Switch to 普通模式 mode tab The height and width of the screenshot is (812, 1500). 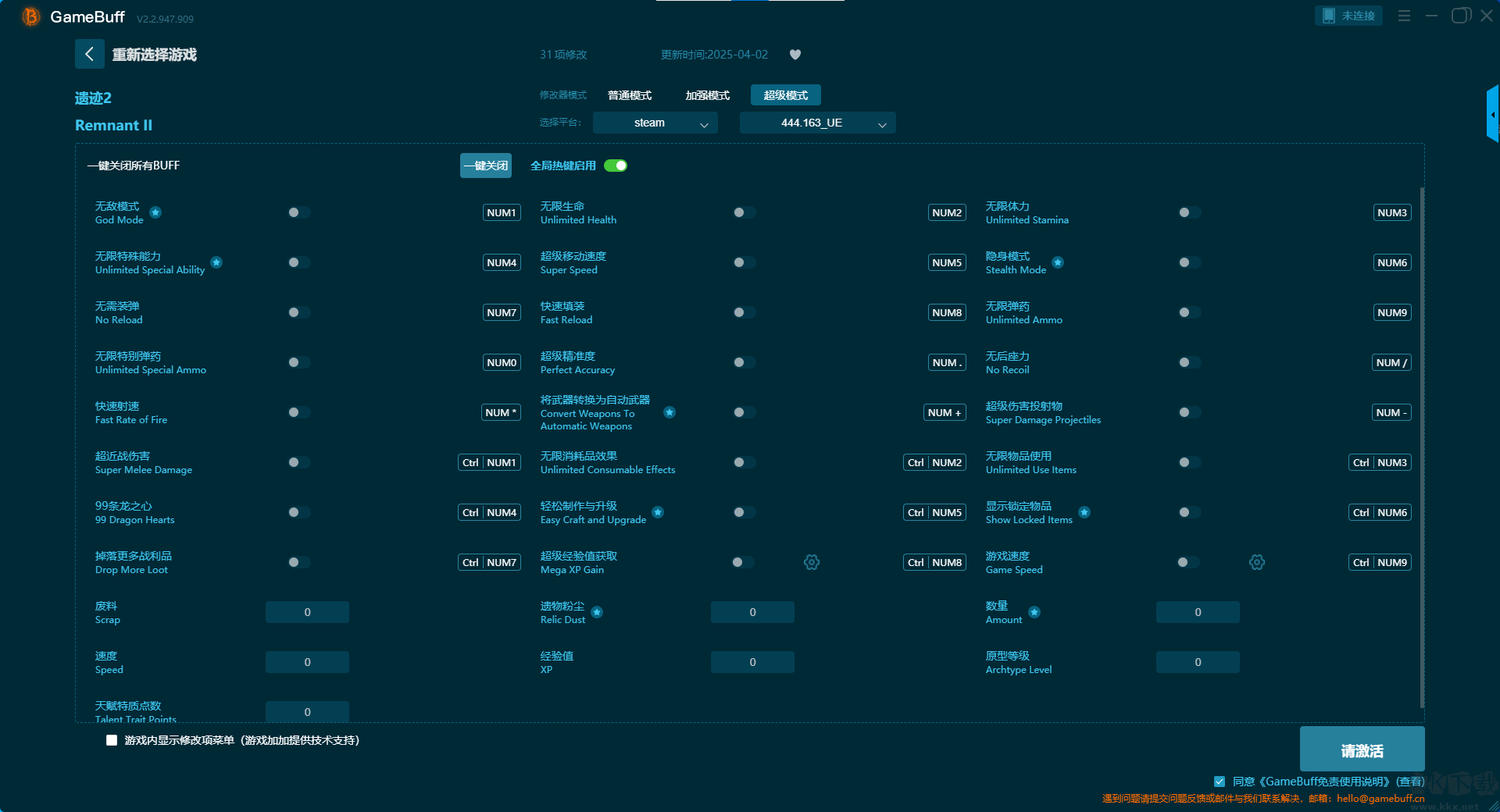tap(630, 95)
